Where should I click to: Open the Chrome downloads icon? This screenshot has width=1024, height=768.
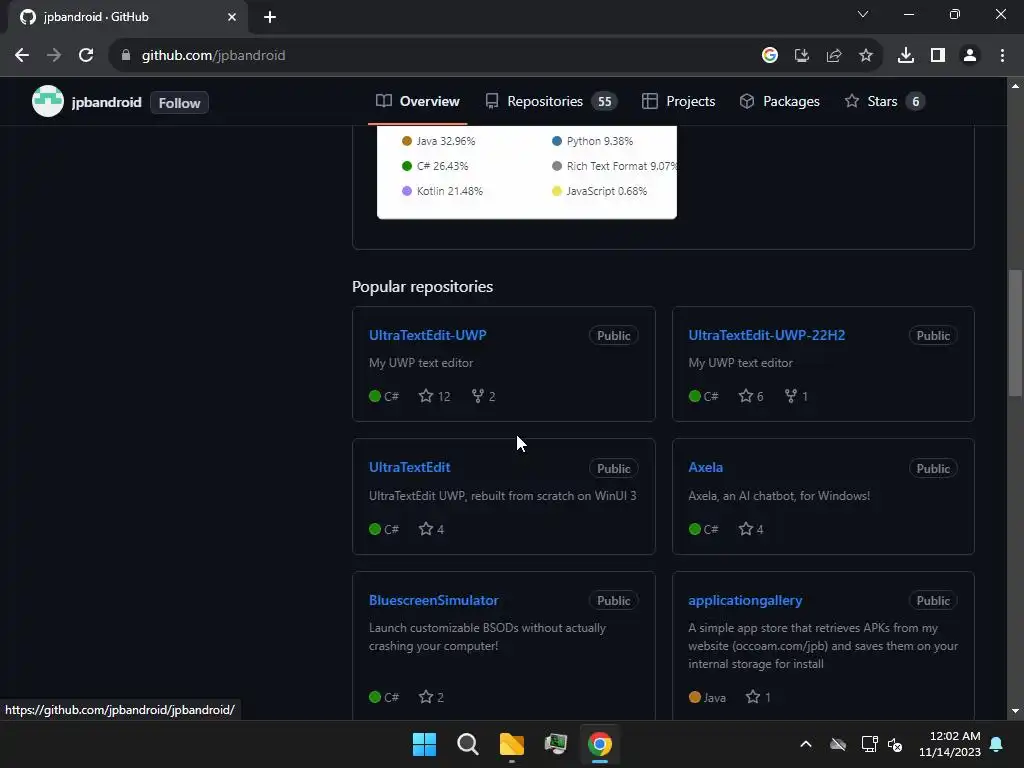tap(906, 56)
